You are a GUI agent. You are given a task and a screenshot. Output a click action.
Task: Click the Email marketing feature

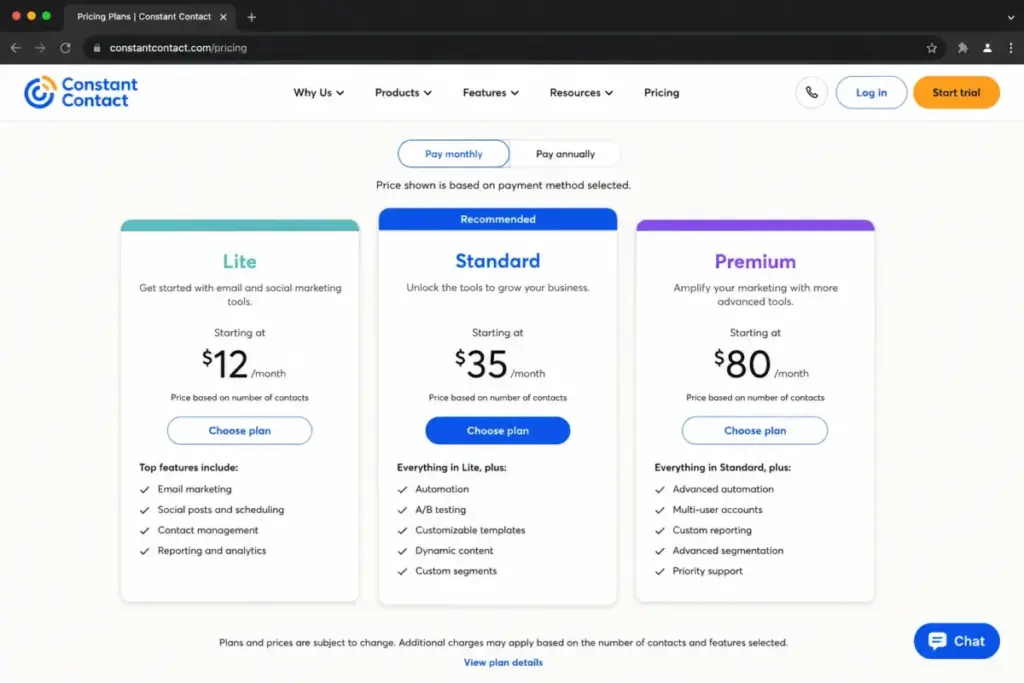pos(195,489)
